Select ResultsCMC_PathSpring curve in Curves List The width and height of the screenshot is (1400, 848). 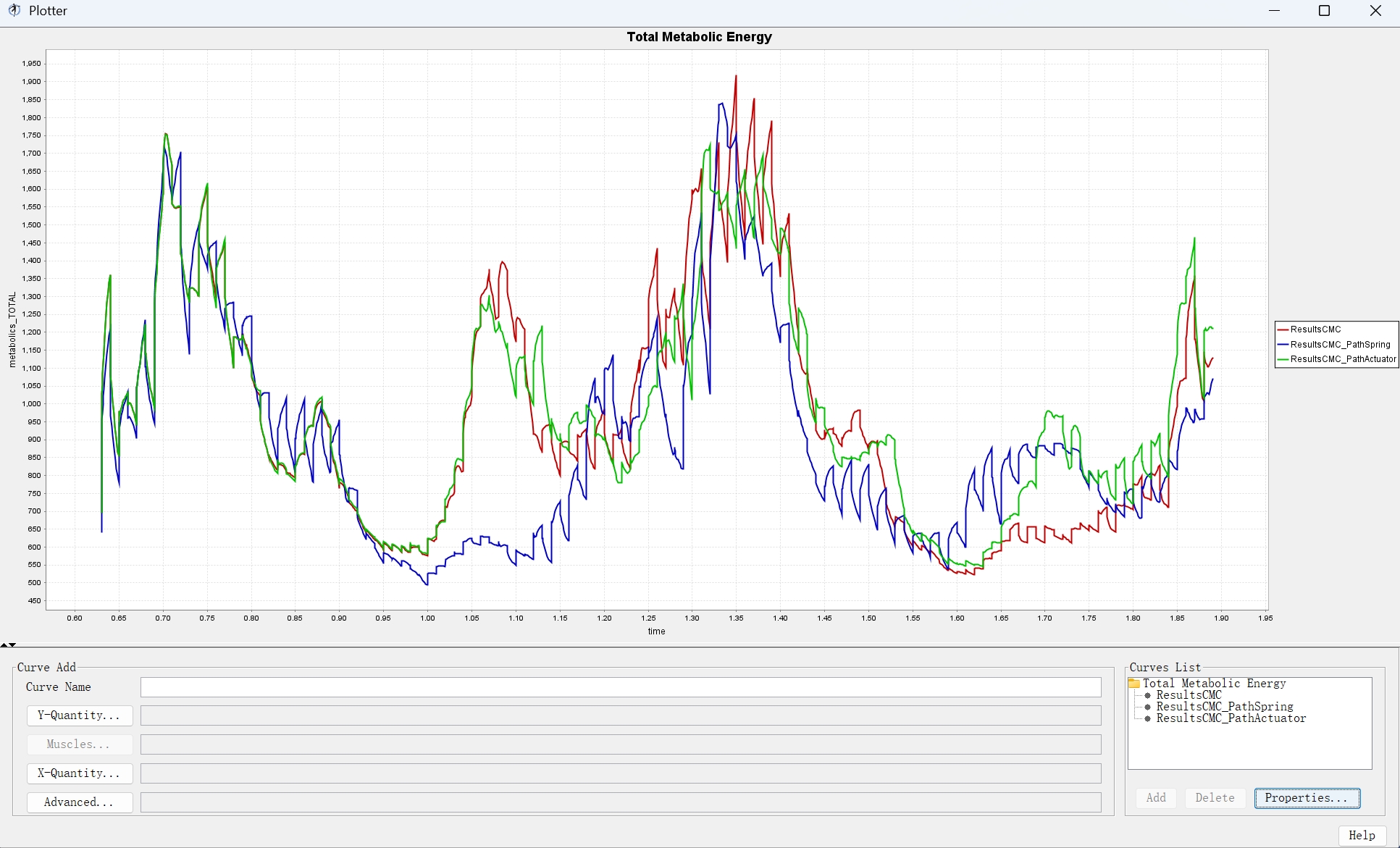[x=1224, y=707]
